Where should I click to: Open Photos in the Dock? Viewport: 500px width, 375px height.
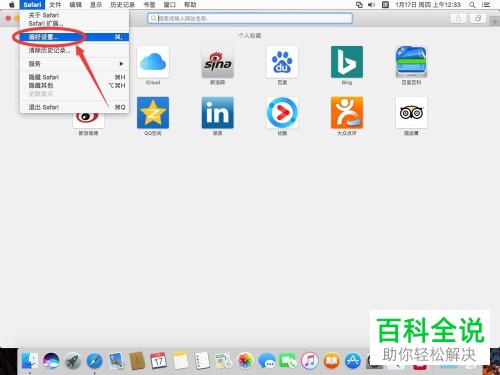pos(245,361)
